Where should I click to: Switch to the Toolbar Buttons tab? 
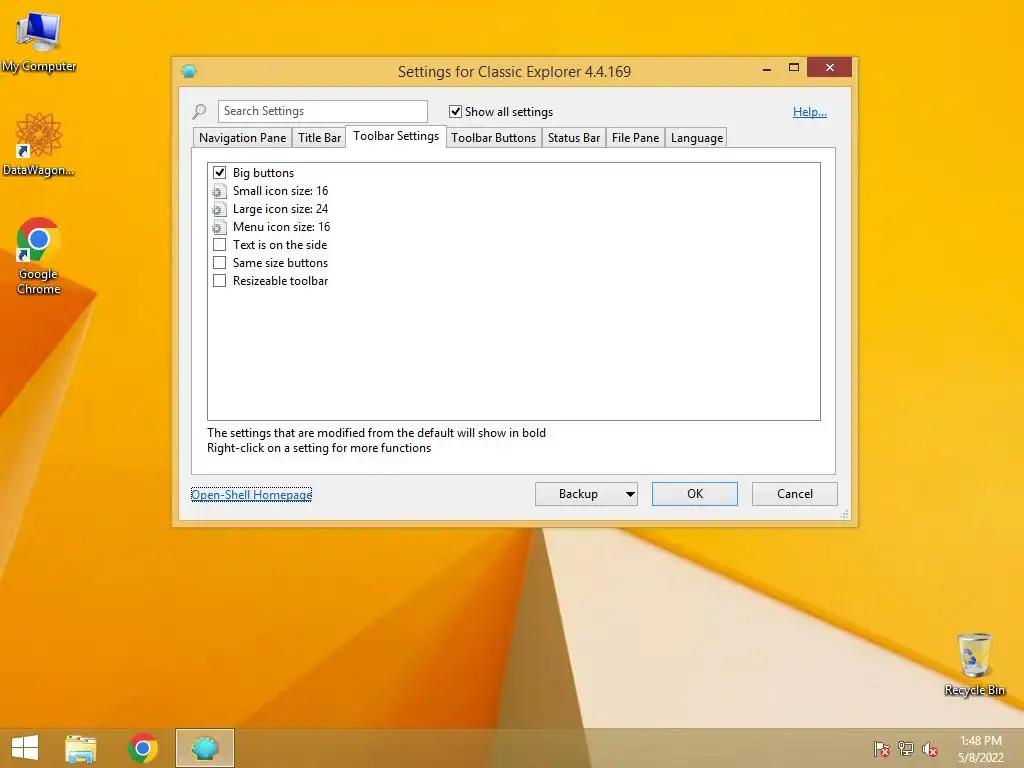493,138
